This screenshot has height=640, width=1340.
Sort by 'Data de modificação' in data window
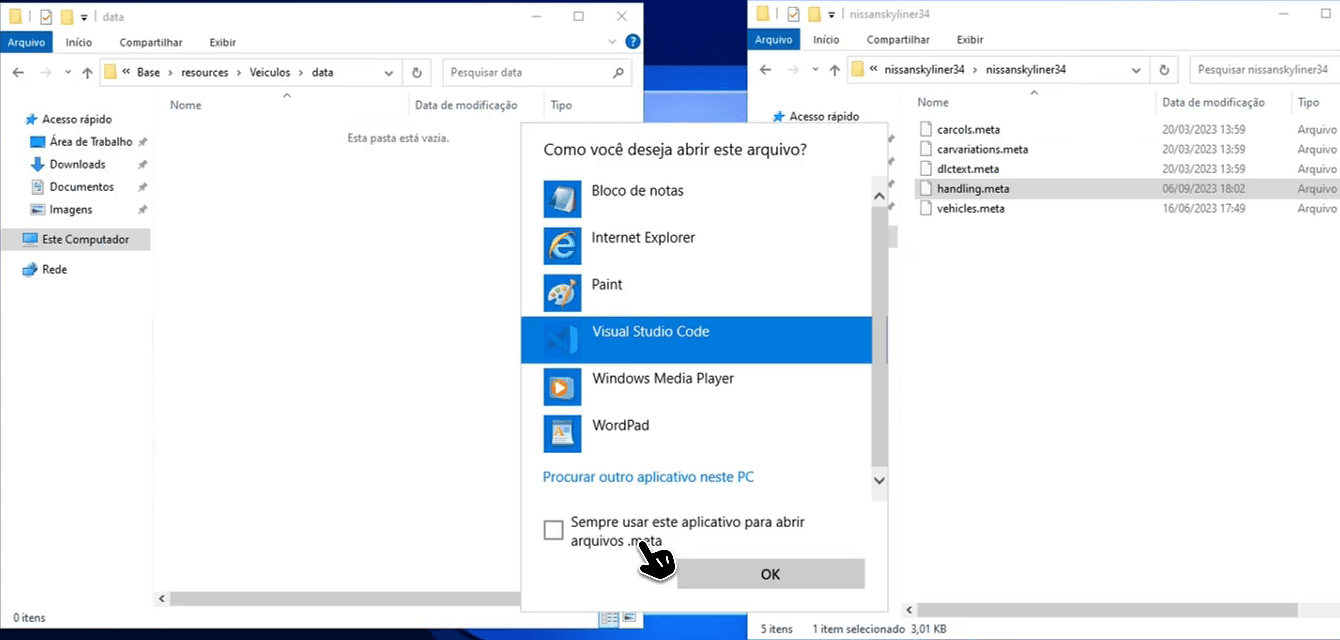(466, 105)
